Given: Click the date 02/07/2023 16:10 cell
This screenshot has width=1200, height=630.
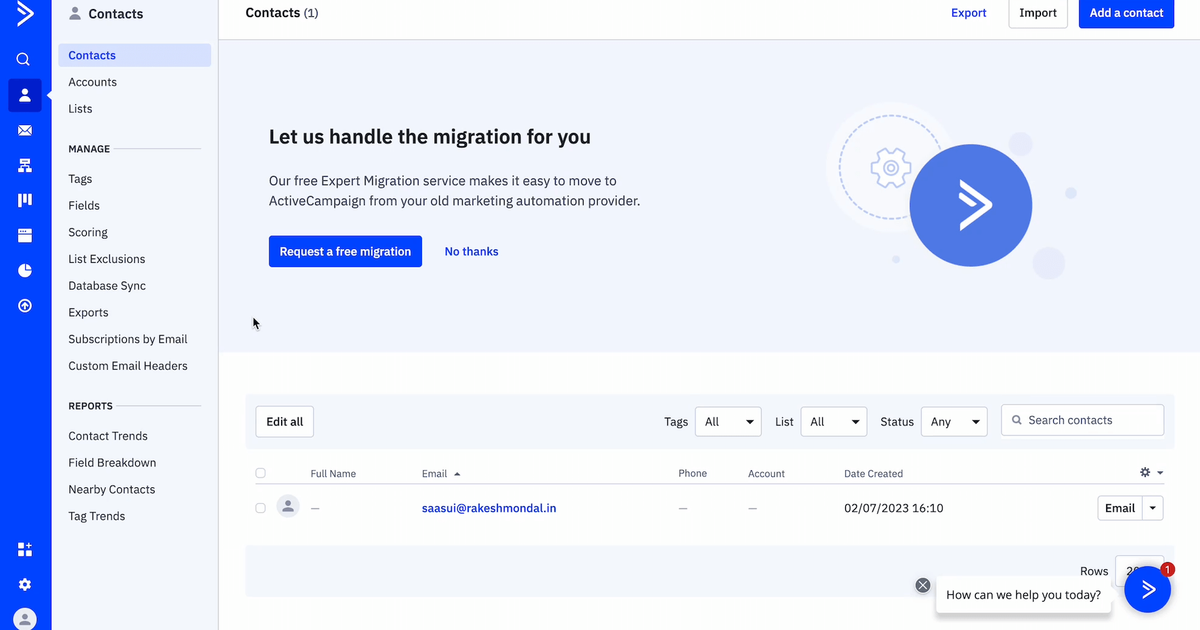Looking at the screenshot, I should (893, 508).
